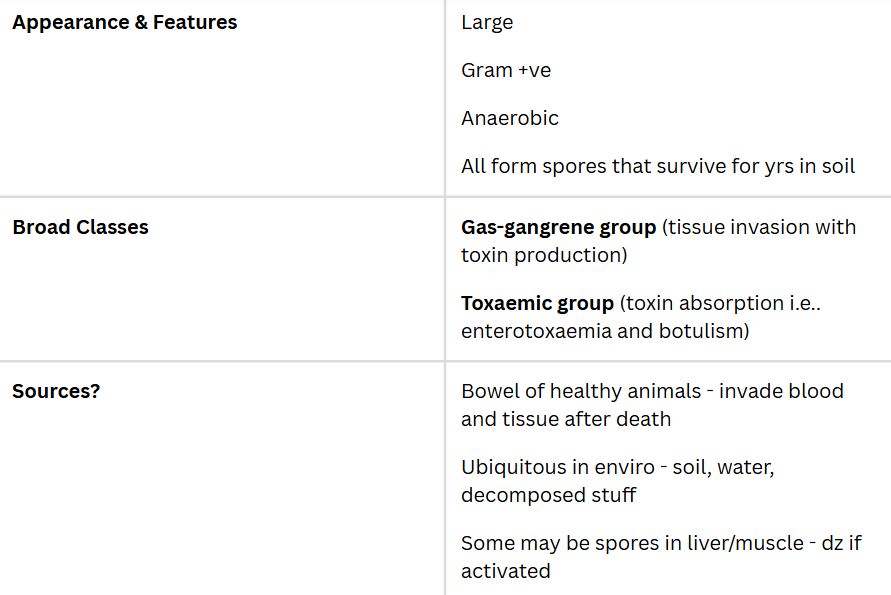The image size is (891, 595).
Task: Place cursor in "and tissue after death"
Action: 566,419
